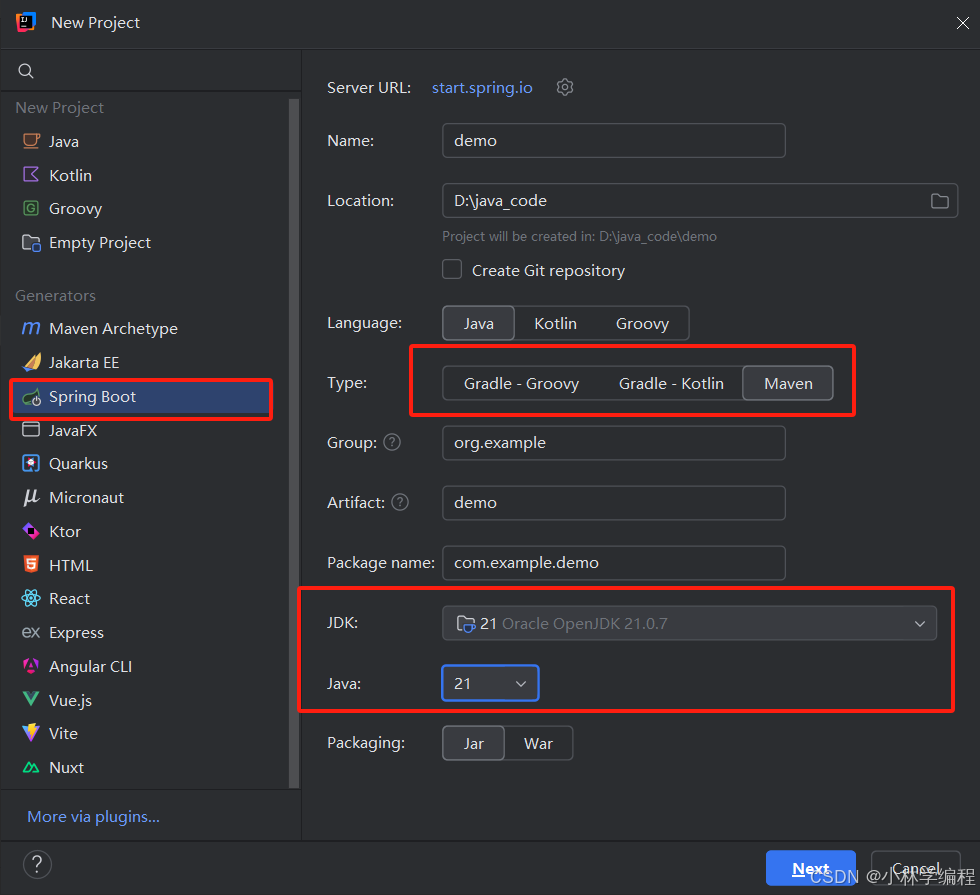Screen dimensions: 980x895
Task: Click the project Name input field
Action: pos(614,141)
